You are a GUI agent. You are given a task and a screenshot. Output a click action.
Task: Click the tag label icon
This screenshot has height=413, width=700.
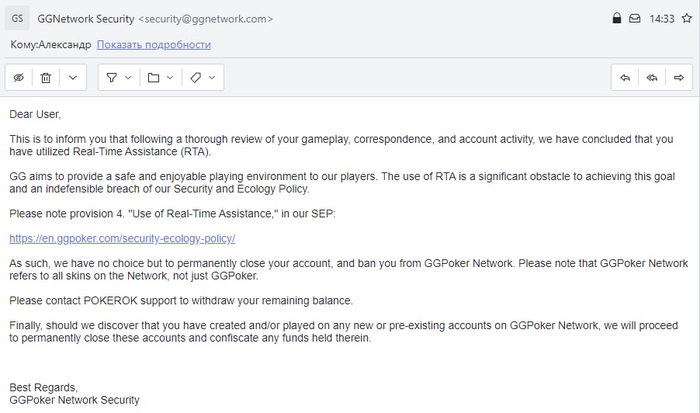[x=196, y=78]
